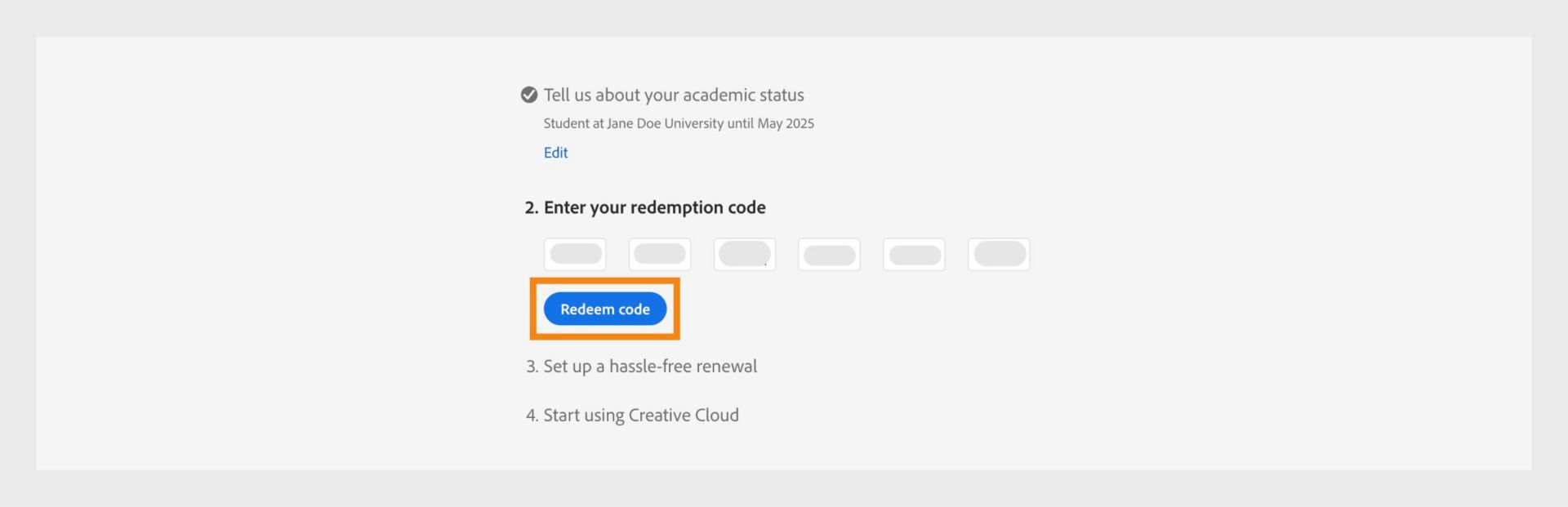Screen dimensions: 1568x507
Task: Click the step number "2." label
Action: click(x=532, y=207)
